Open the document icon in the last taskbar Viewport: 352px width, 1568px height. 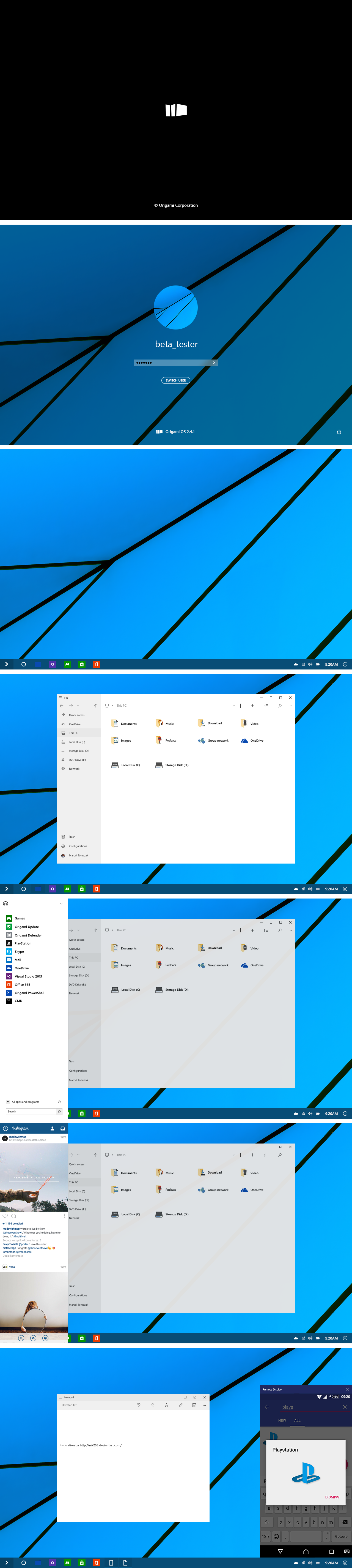125,1562
